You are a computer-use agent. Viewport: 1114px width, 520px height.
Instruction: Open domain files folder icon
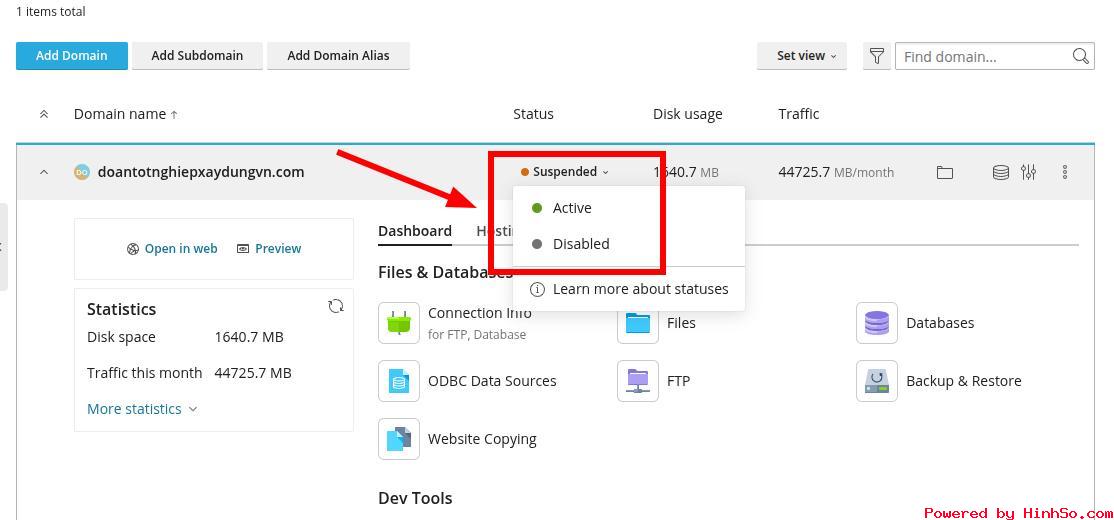[944, 172]
